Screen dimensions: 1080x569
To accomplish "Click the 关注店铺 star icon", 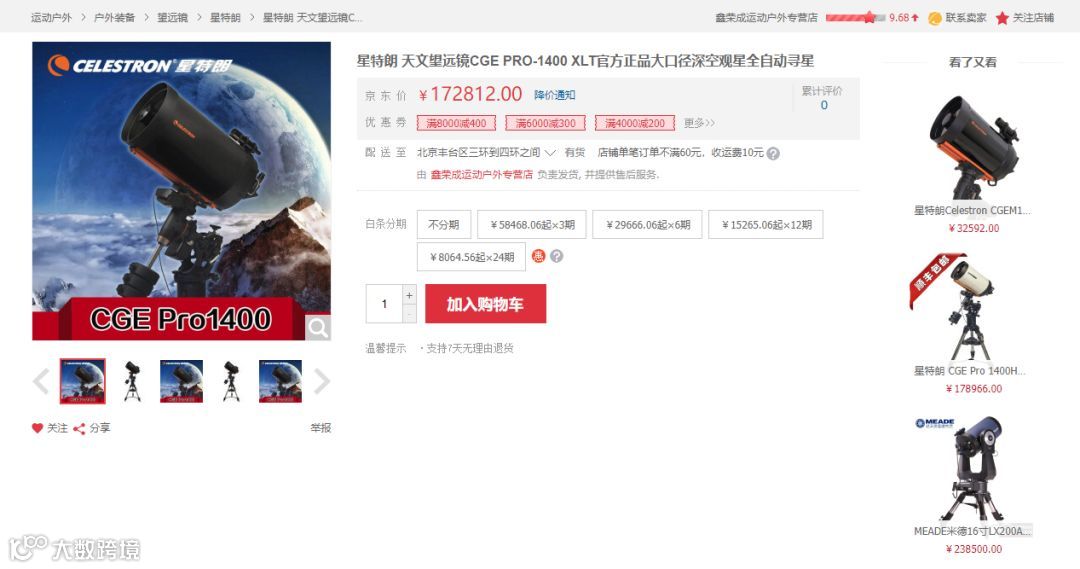I will click(1002, 18).
